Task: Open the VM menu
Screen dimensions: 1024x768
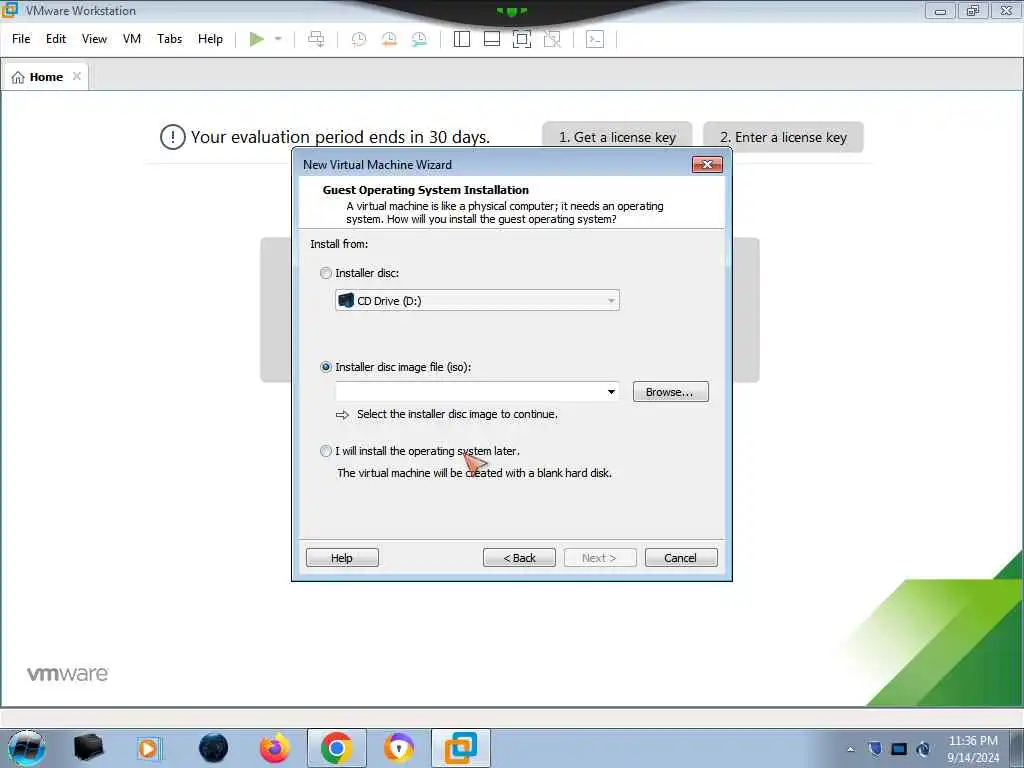Action: point(132,39)
